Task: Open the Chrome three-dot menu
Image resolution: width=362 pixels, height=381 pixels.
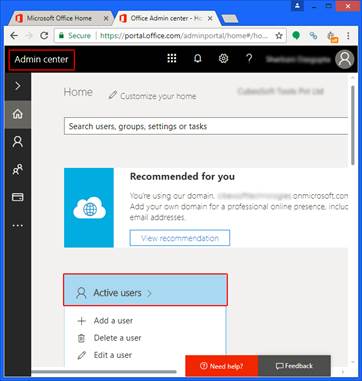Action: (x=348, y=36)
